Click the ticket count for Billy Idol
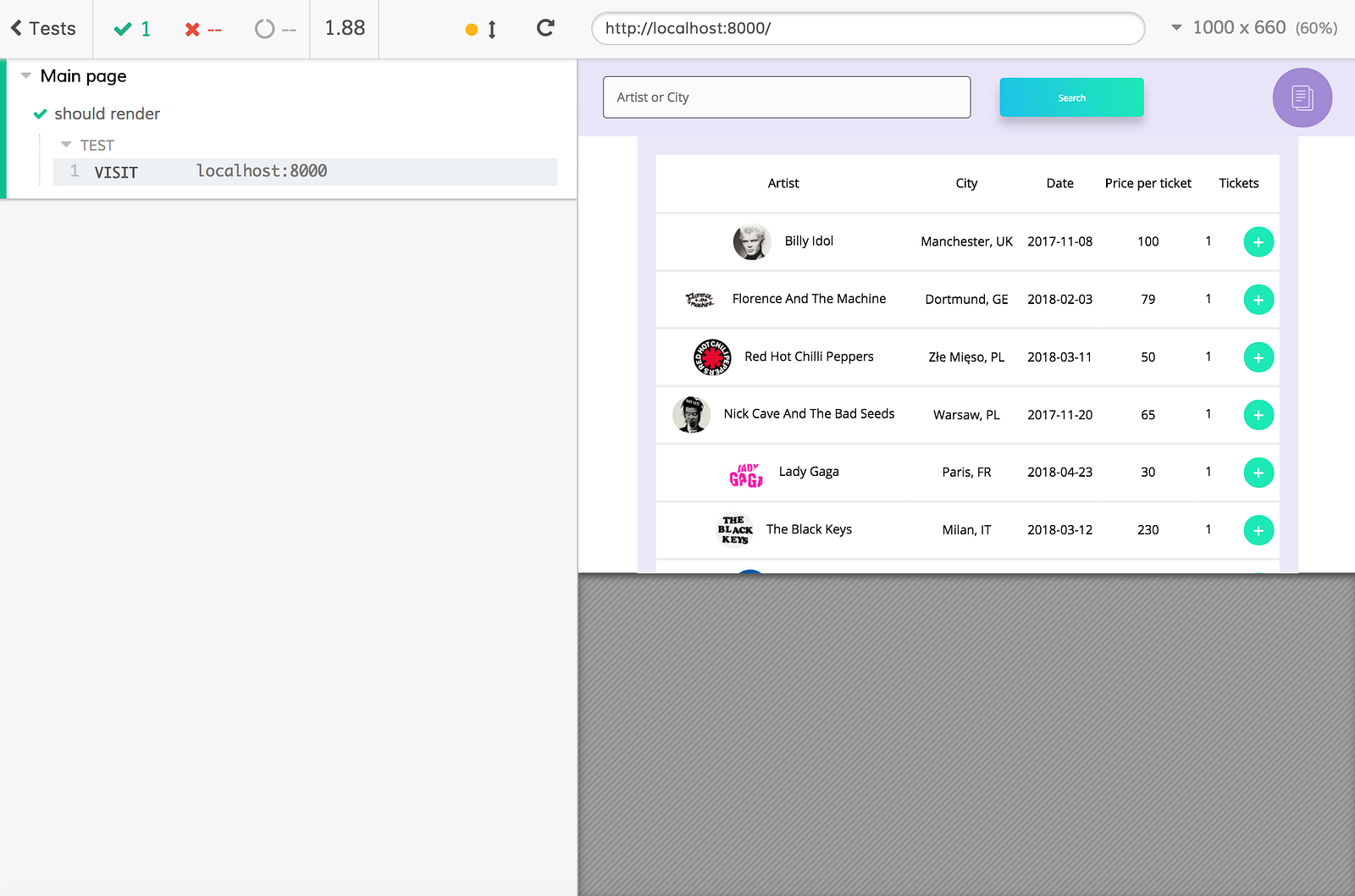The height and width of the screenshot is (896, 1355). (x=1208, y=241)
